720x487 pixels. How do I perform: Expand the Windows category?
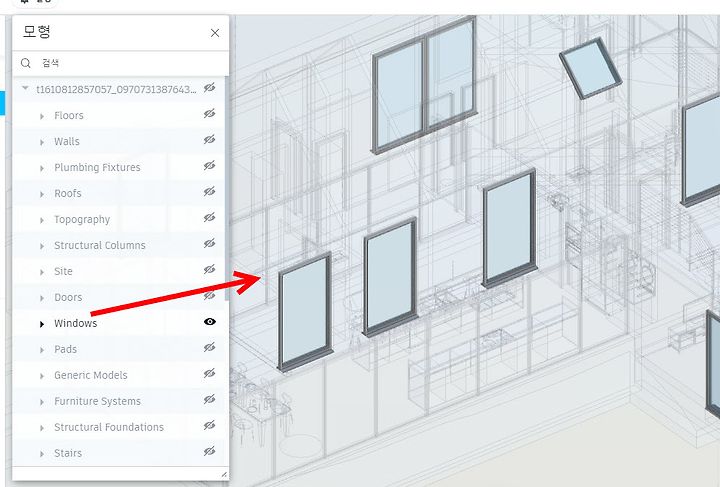(42, 324)
